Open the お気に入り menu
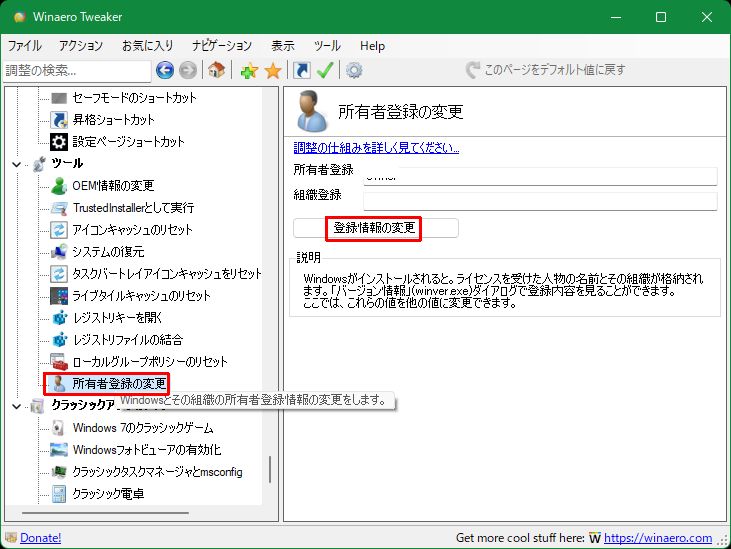Screen dimensions: 731x549 (147, 46)
